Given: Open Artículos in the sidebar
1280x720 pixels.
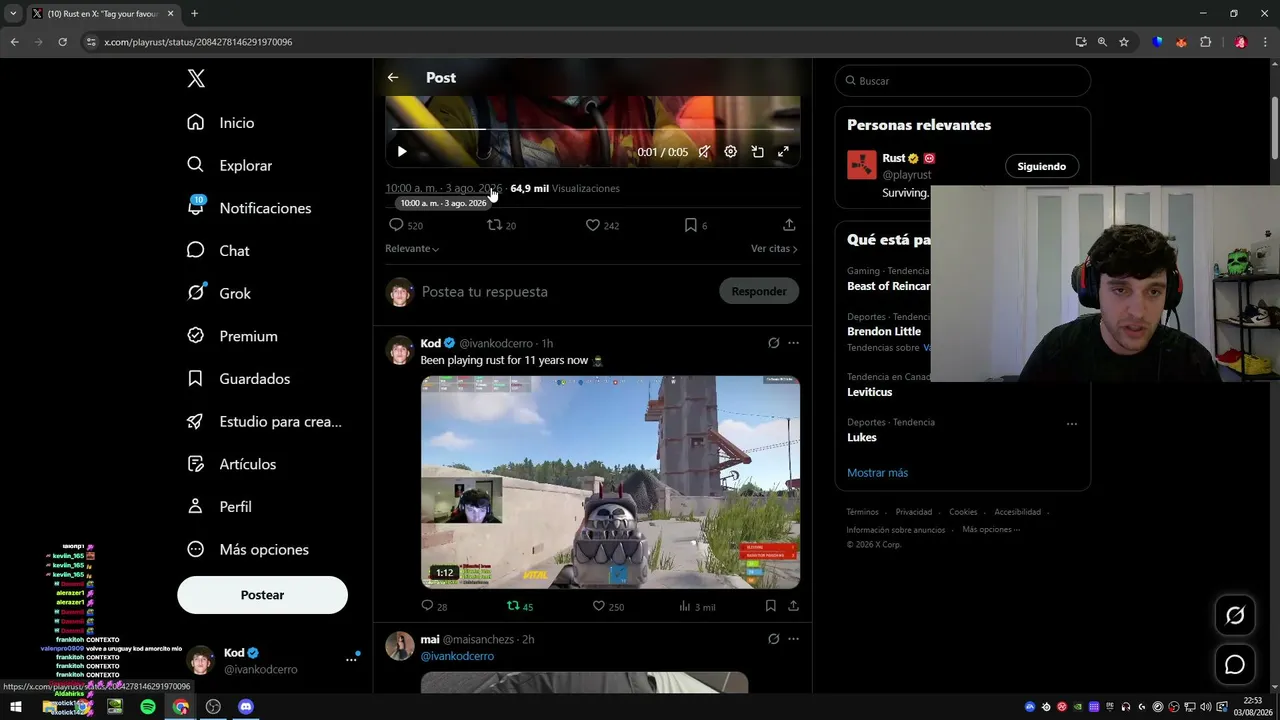Looking at the screenshot, I should pyautogui.click(x=231, y=464).
